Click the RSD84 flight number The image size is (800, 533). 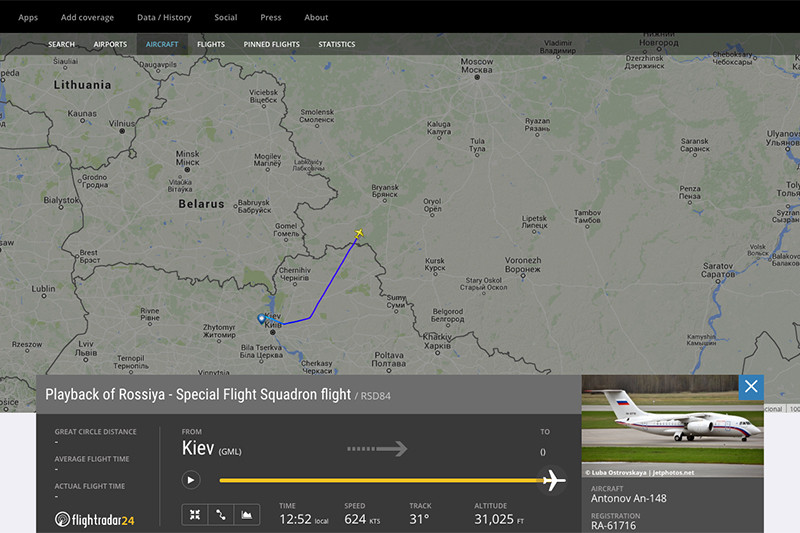(x=376, y=396)
